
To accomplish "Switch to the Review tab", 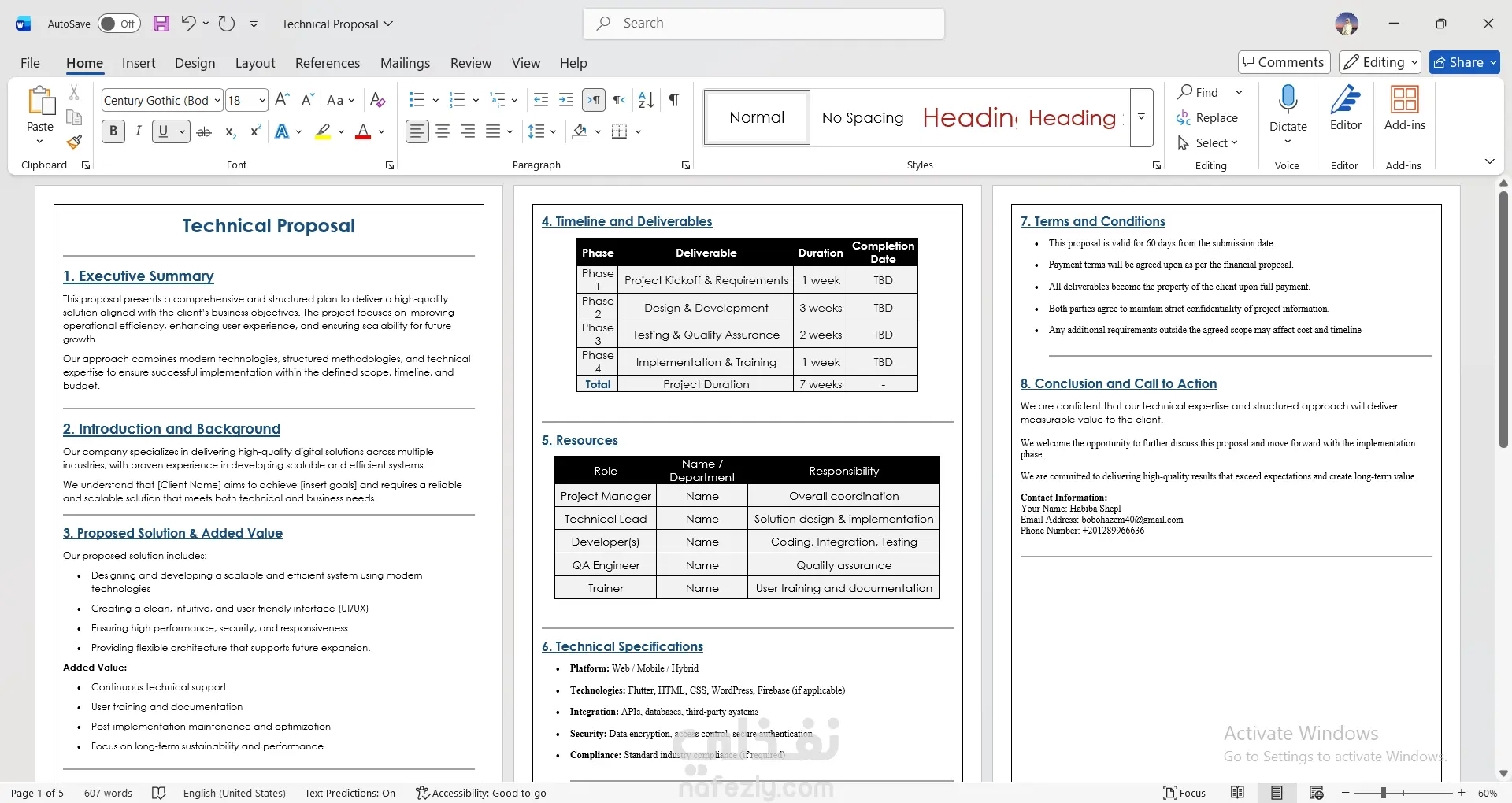I will point(471,63).
